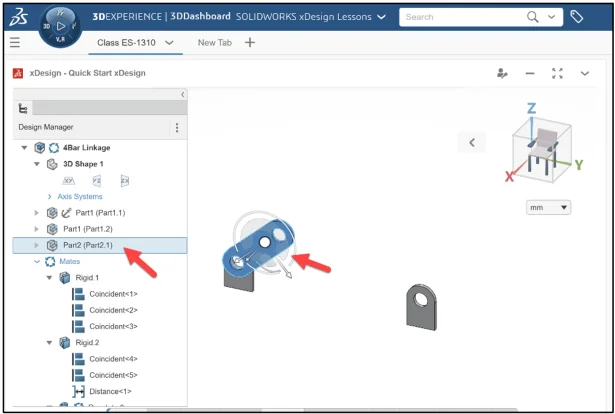Select the XY plane icon under 3D Shape 1
Image resolution: width=615 pixels, height=414 pixels.
[69, 180]
